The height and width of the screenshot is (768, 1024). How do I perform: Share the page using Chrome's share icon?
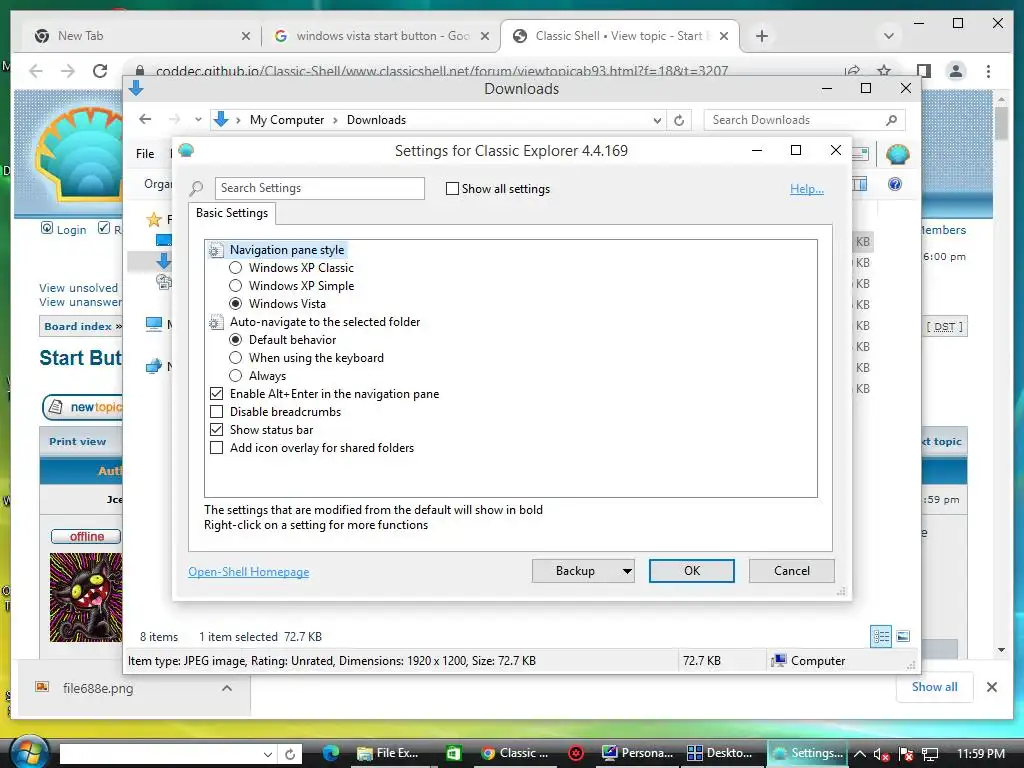852,71
